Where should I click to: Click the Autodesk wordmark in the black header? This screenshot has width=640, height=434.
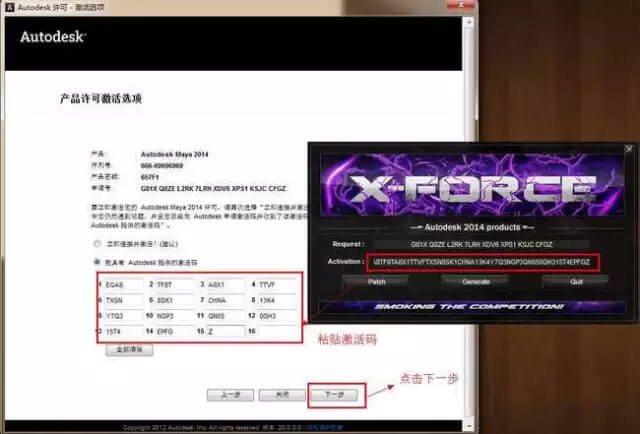[53, 37]
